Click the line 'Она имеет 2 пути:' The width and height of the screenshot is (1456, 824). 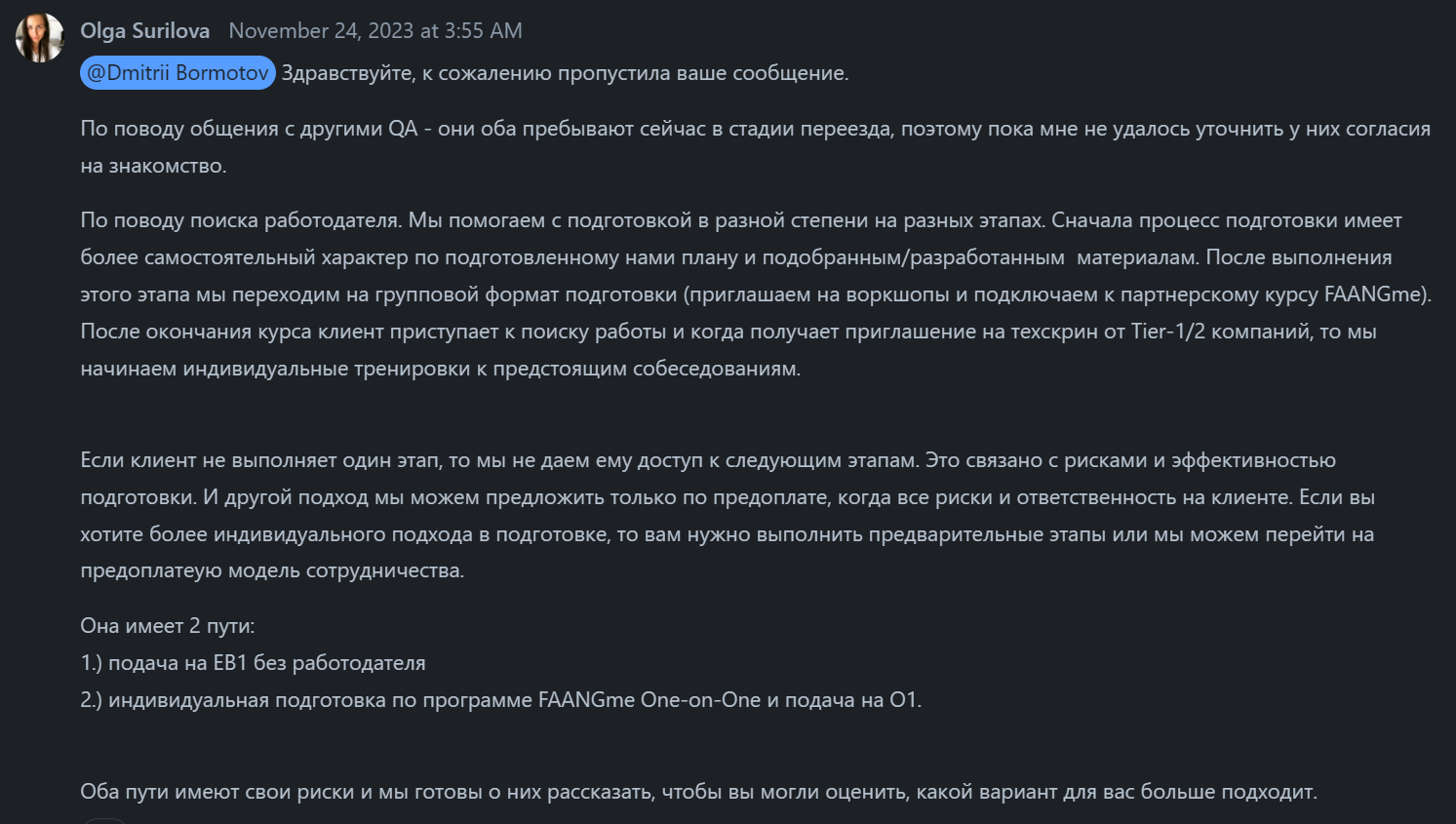tap(168, 626)
